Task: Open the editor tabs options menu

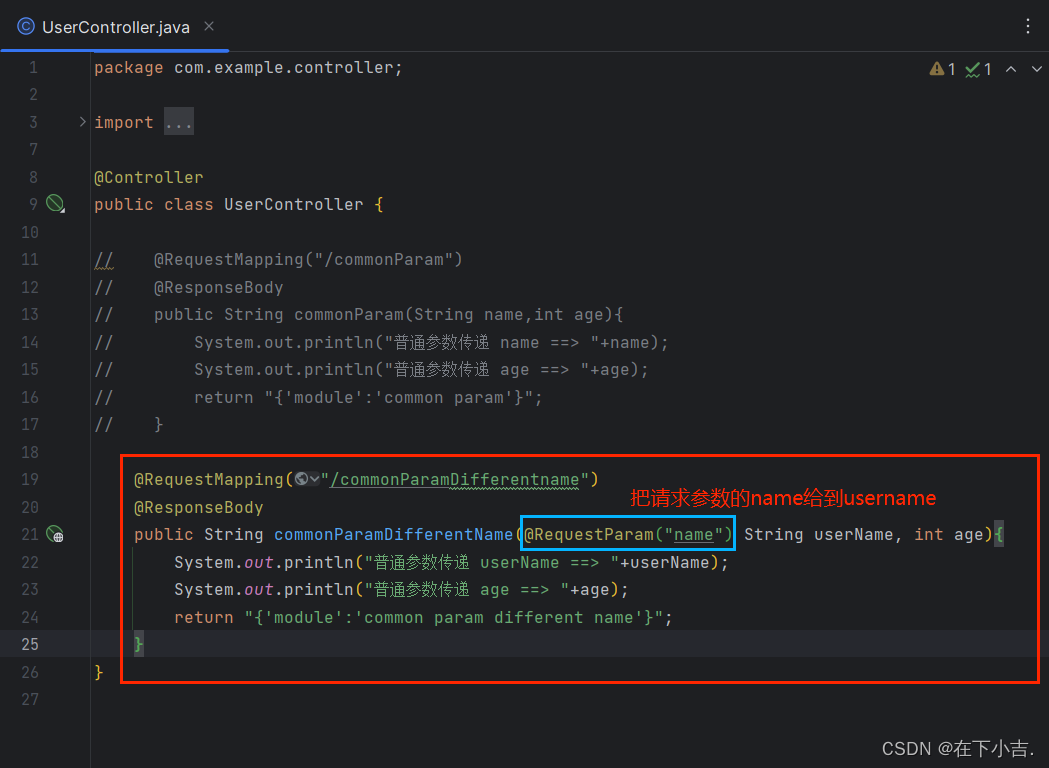Action: (1028, 26)
